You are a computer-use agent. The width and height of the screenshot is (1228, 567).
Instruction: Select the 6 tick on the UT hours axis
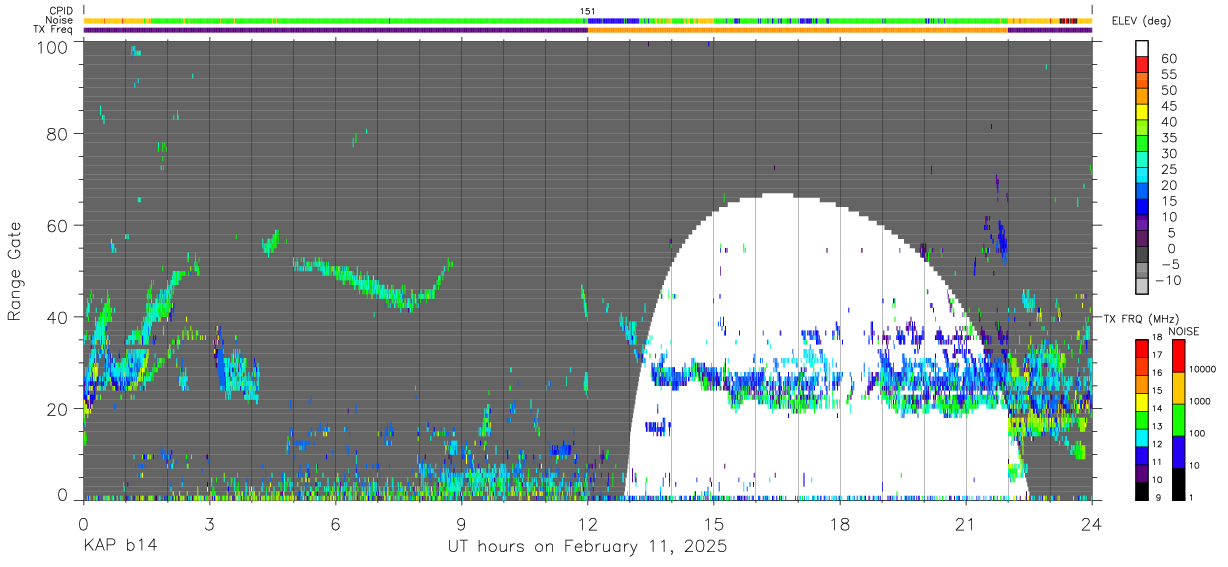pyautogui.click(x=335, y=523)
